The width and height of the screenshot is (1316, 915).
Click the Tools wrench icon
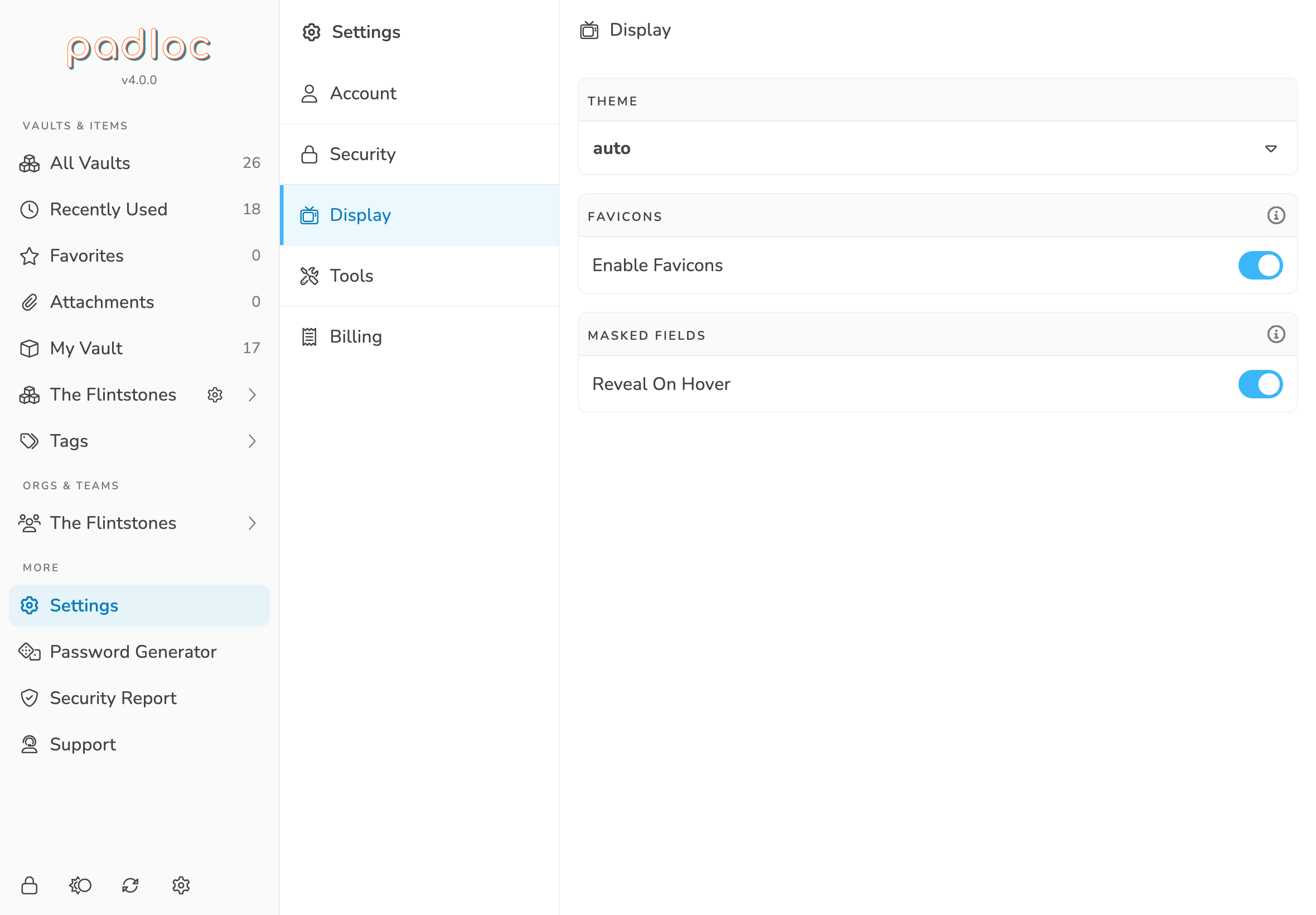point(309,276)
